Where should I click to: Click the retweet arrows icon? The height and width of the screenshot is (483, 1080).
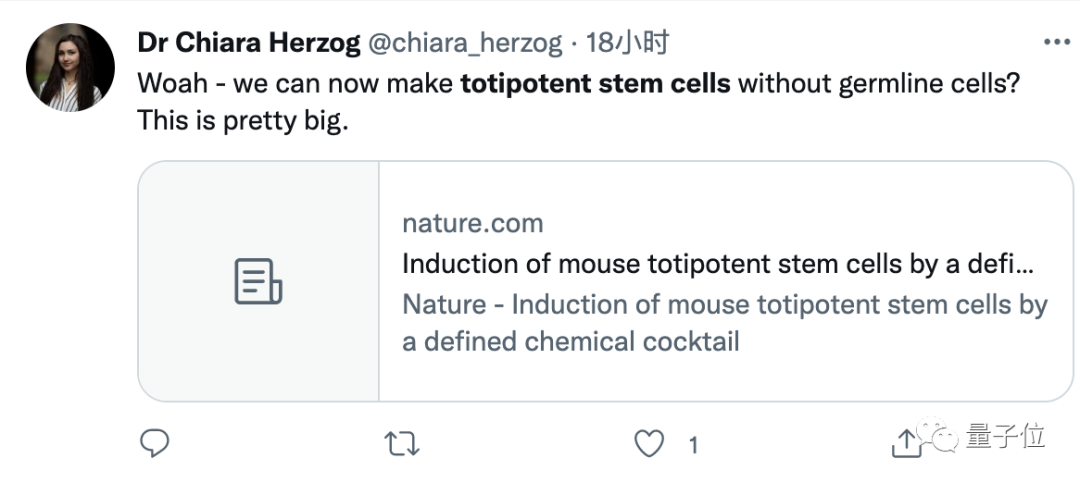(x=402, y=443)
